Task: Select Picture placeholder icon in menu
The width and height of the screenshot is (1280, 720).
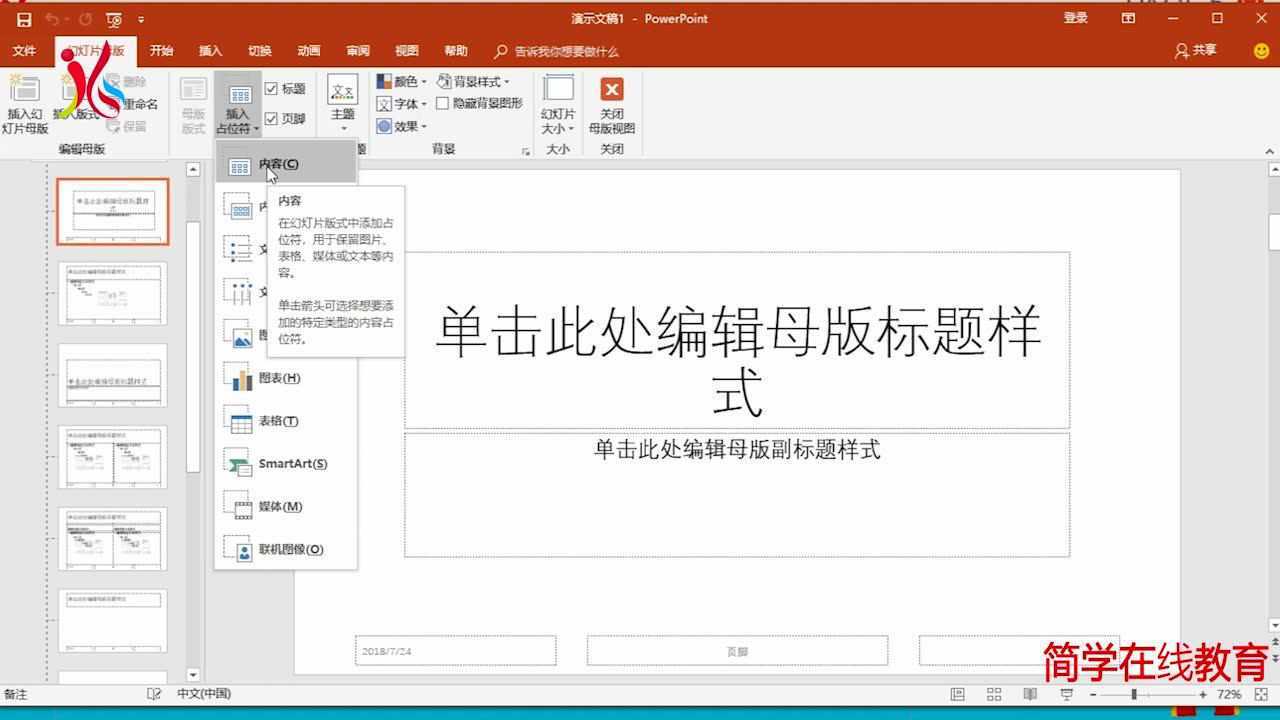Action: [x=240, y=335]
